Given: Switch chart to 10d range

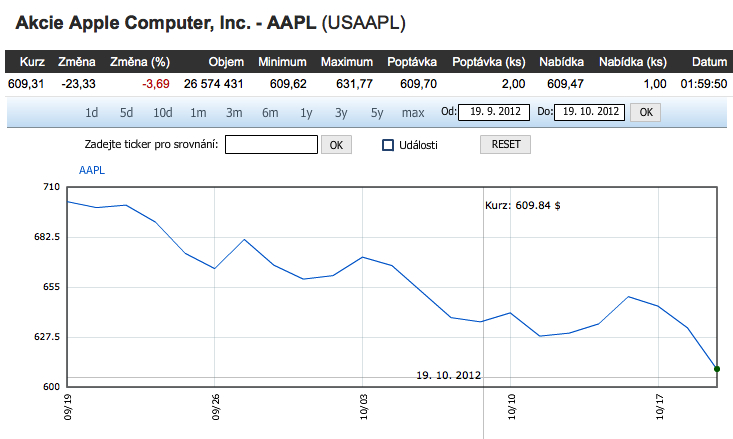Looking at the screenshot, I should 163,112.
